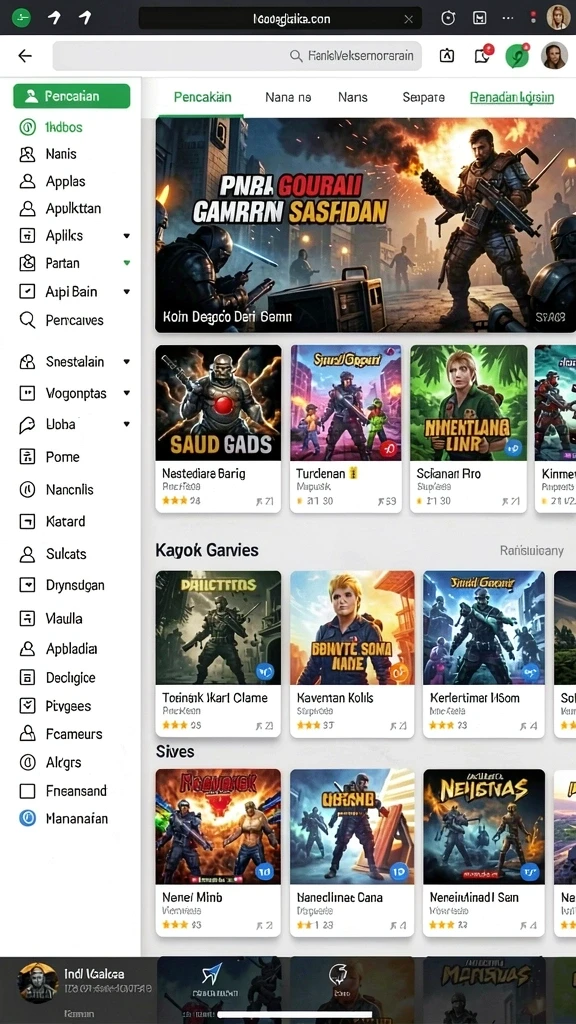576x1024 pixels.
Task: Open the Renadan Igrain link
Action: click(512, 97)
